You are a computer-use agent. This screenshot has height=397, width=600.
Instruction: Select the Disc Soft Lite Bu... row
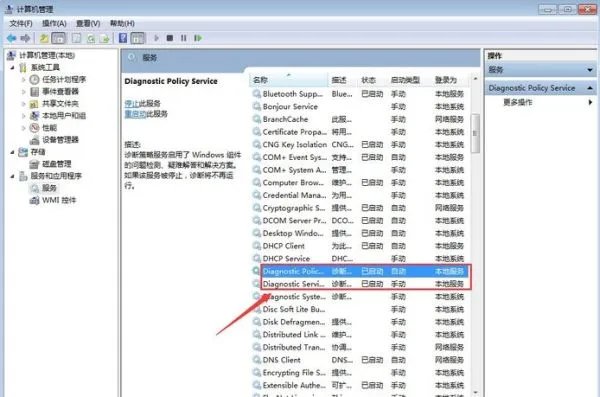click(x=360, y=309)
